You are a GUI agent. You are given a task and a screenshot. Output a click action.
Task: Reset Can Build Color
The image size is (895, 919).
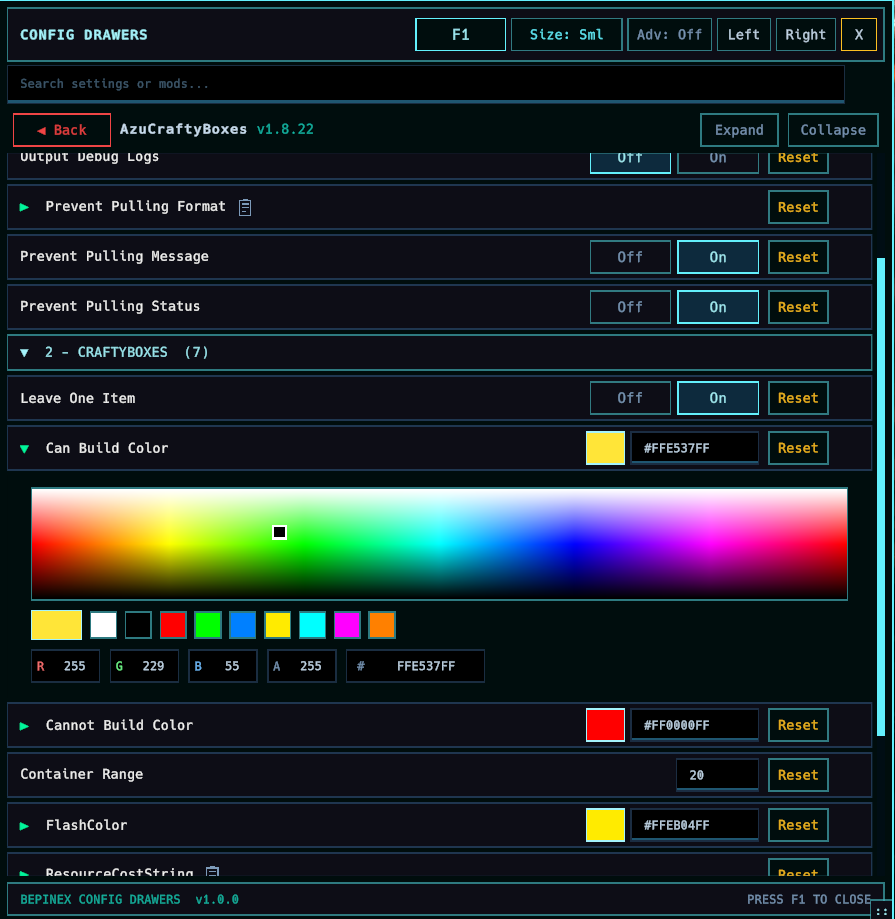[x=798, y=448]
